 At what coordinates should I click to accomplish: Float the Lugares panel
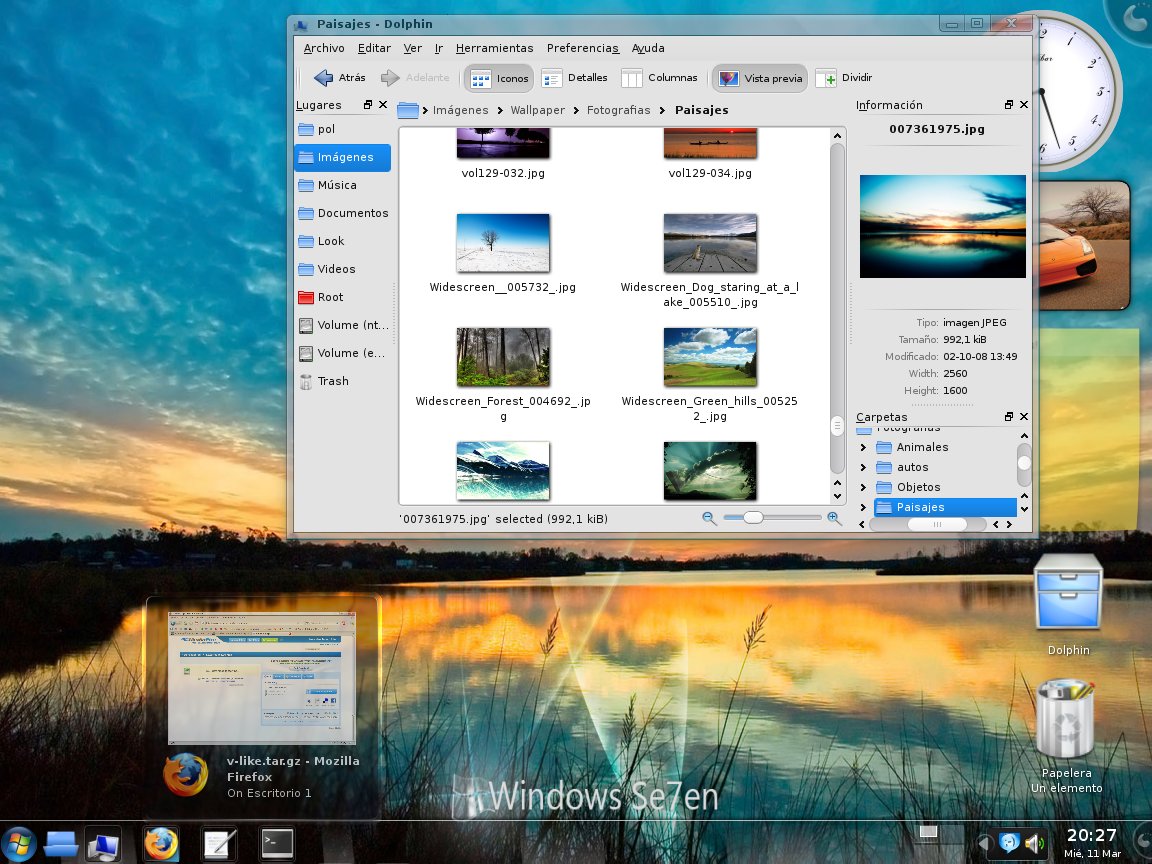pos(368,105)
